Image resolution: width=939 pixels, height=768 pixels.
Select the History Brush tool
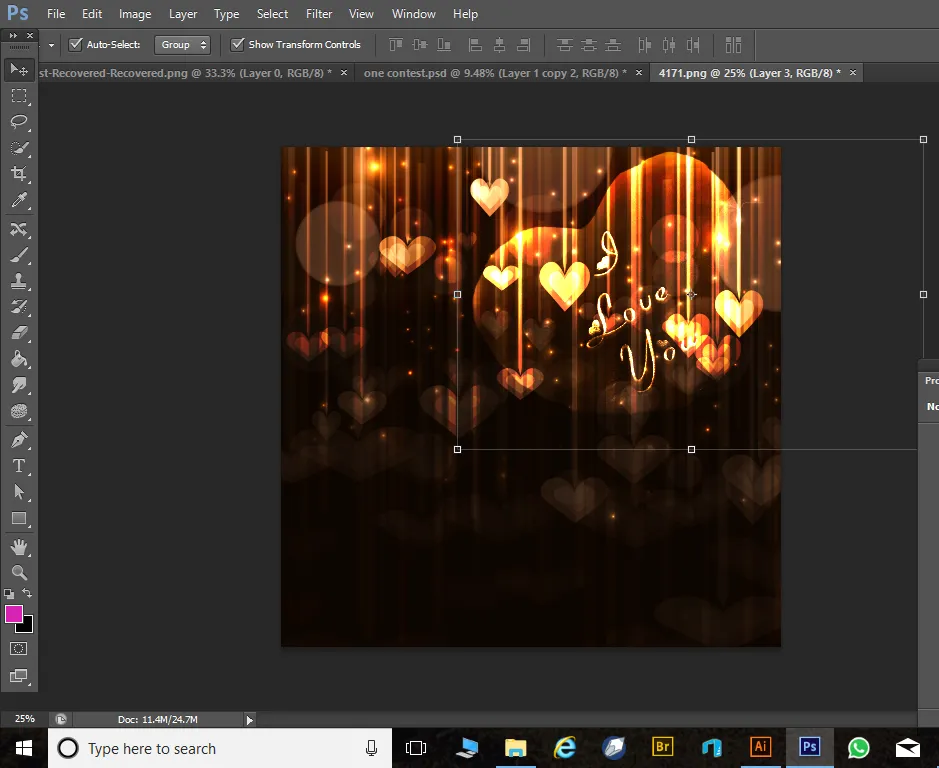tap(19, 307)
